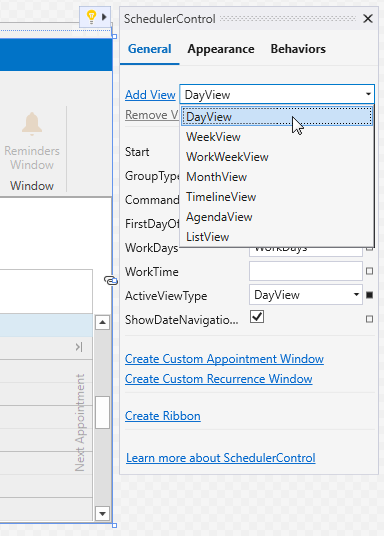This screenshot has height=536, width=384.
Task: Click the scheduler vertical scrollbar thumb
Action: pyautogui.click(x=102, y=413)
